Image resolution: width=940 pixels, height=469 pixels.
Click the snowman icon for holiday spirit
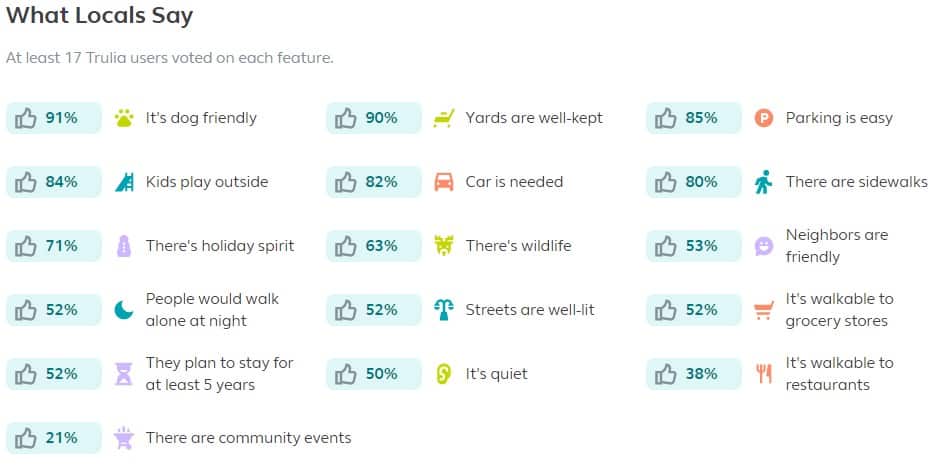tap(124, 246)
